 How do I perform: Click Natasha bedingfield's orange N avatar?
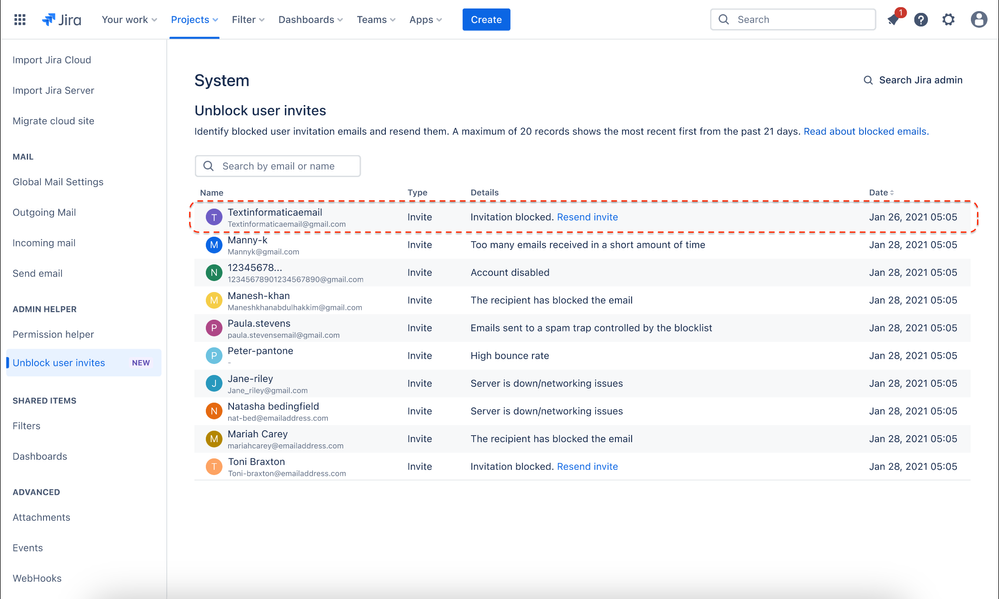click(x=213, y=411)
